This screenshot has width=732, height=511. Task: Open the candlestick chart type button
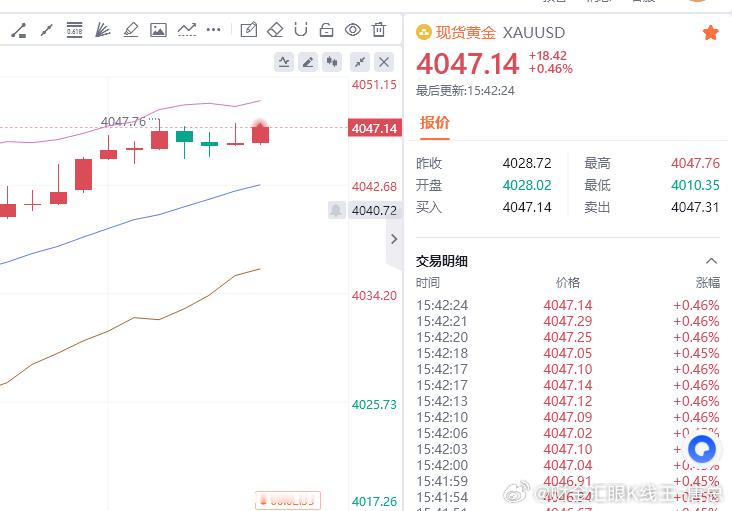pos(332,62)
